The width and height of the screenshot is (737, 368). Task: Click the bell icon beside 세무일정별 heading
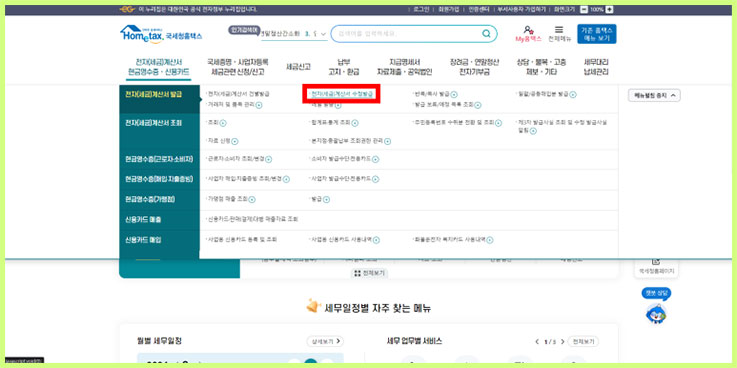tap(312, 306)
